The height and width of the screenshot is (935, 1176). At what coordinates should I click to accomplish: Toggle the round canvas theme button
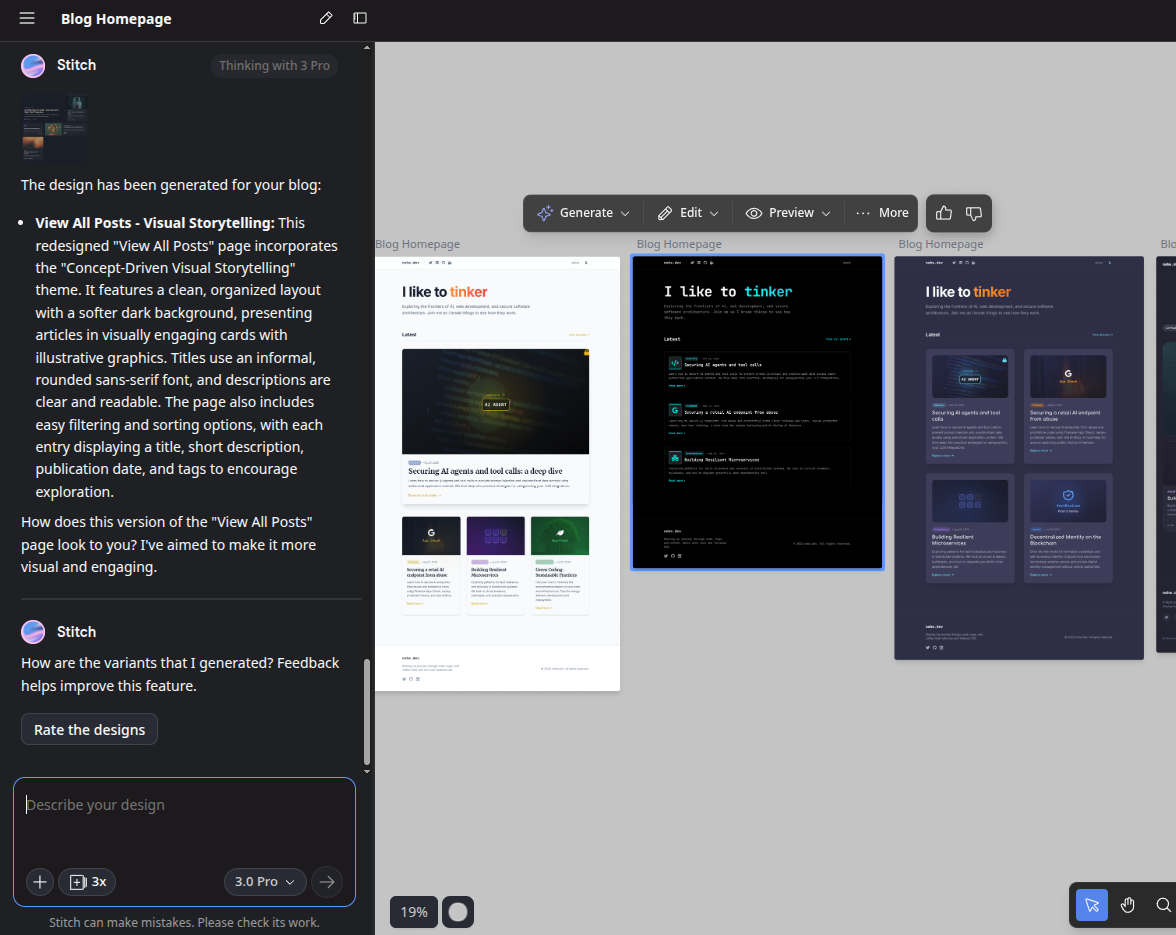pos(458,912)
